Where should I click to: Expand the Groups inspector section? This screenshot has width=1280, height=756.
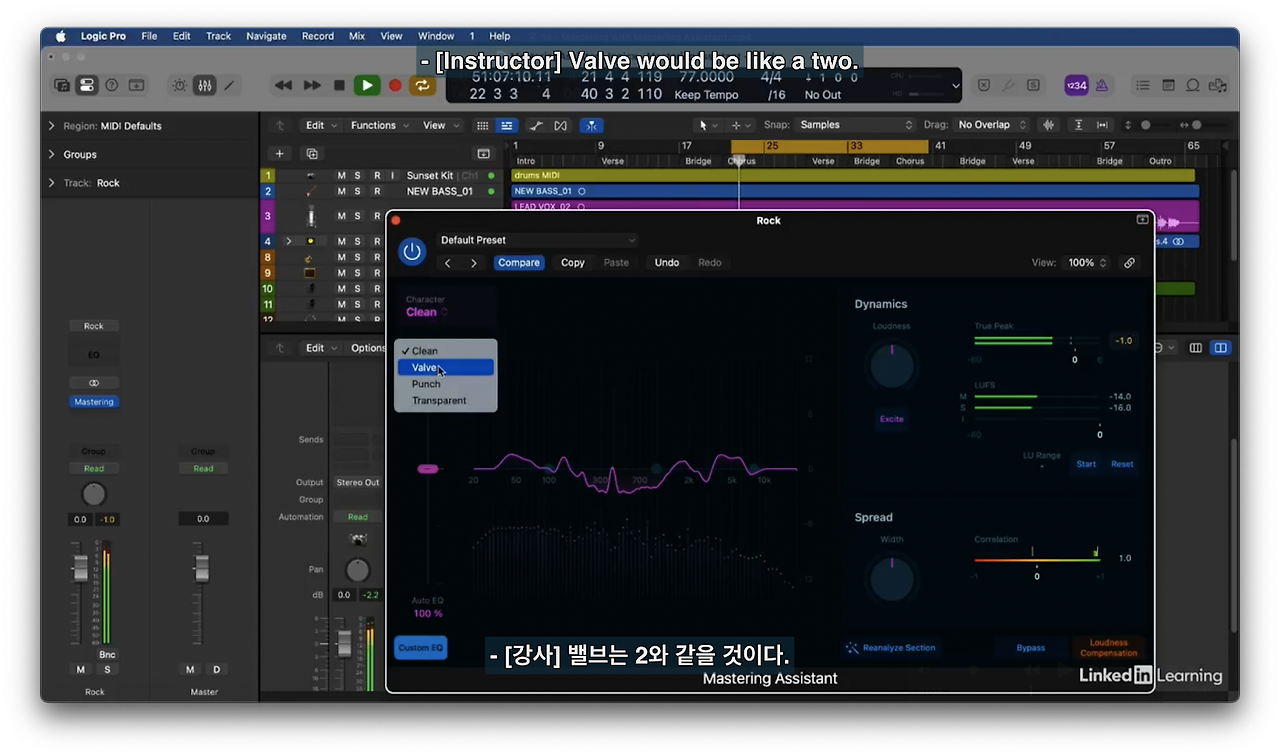tap(52, 154)
